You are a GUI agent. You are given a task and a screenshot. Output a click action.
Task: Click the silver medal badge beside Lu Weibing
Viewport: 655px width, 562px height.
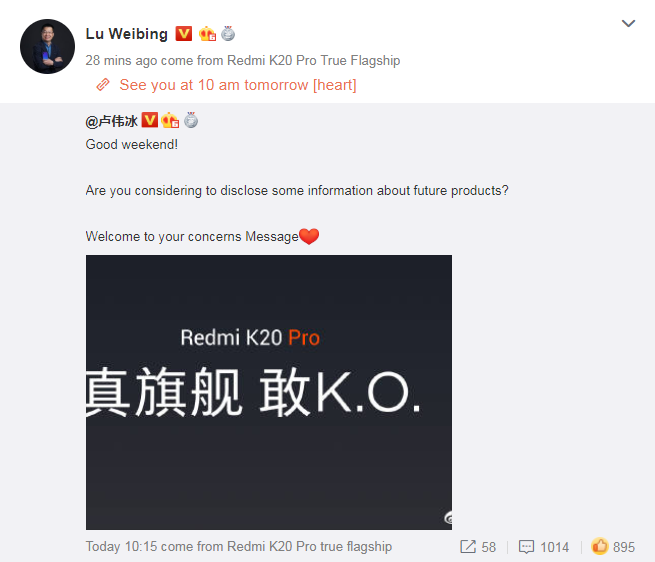pyautogui.click(x=228, y=33)
